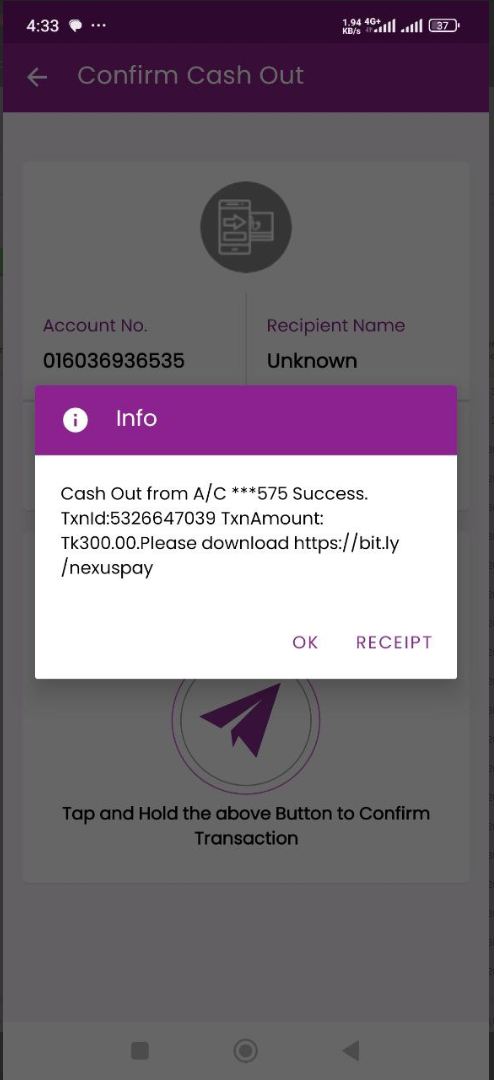
Task: Tap OK in the Info dialog
Action: [x=305, y=642]
